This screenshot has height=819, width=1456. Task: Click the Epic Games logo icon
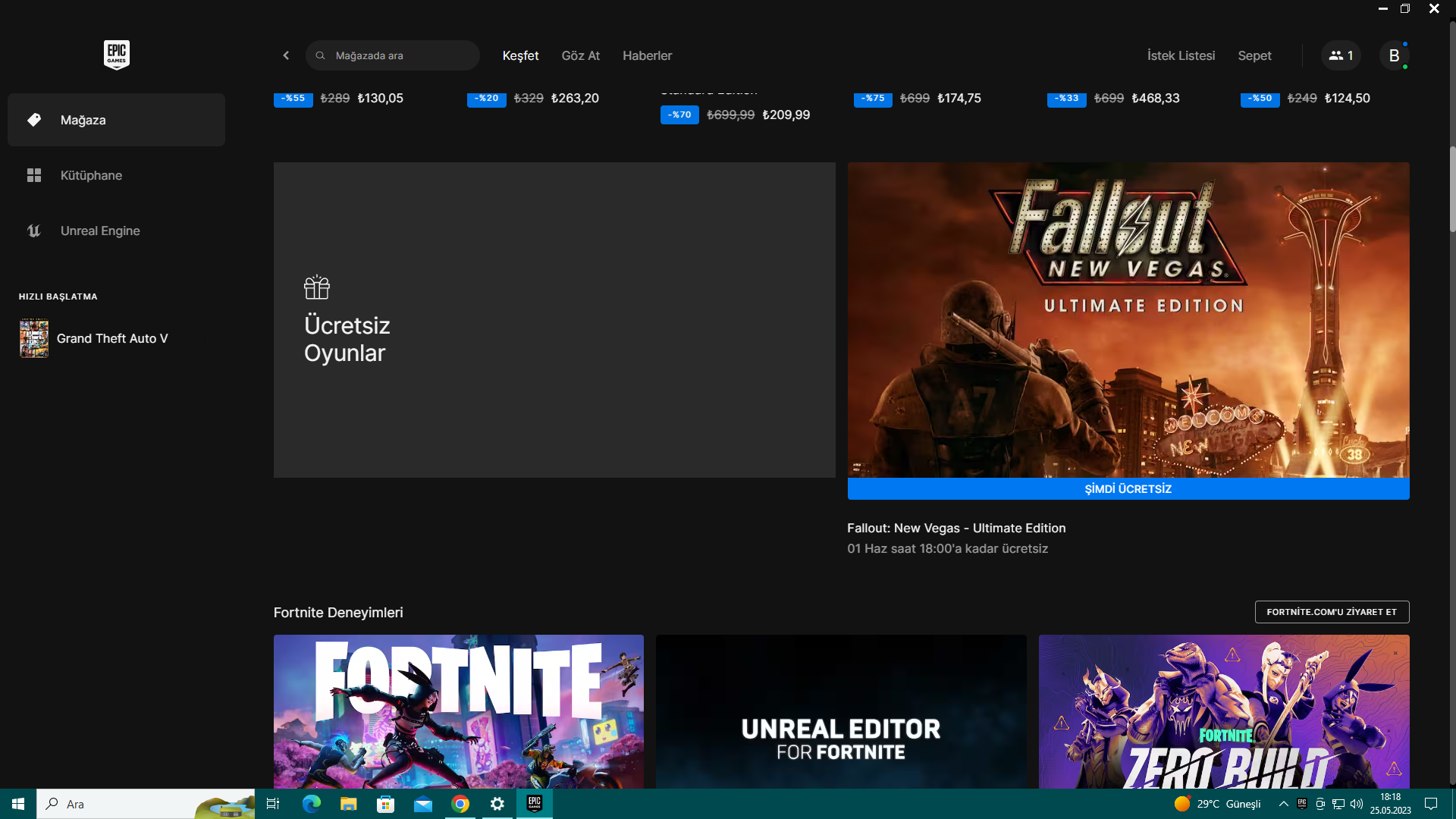pos(116,55)
